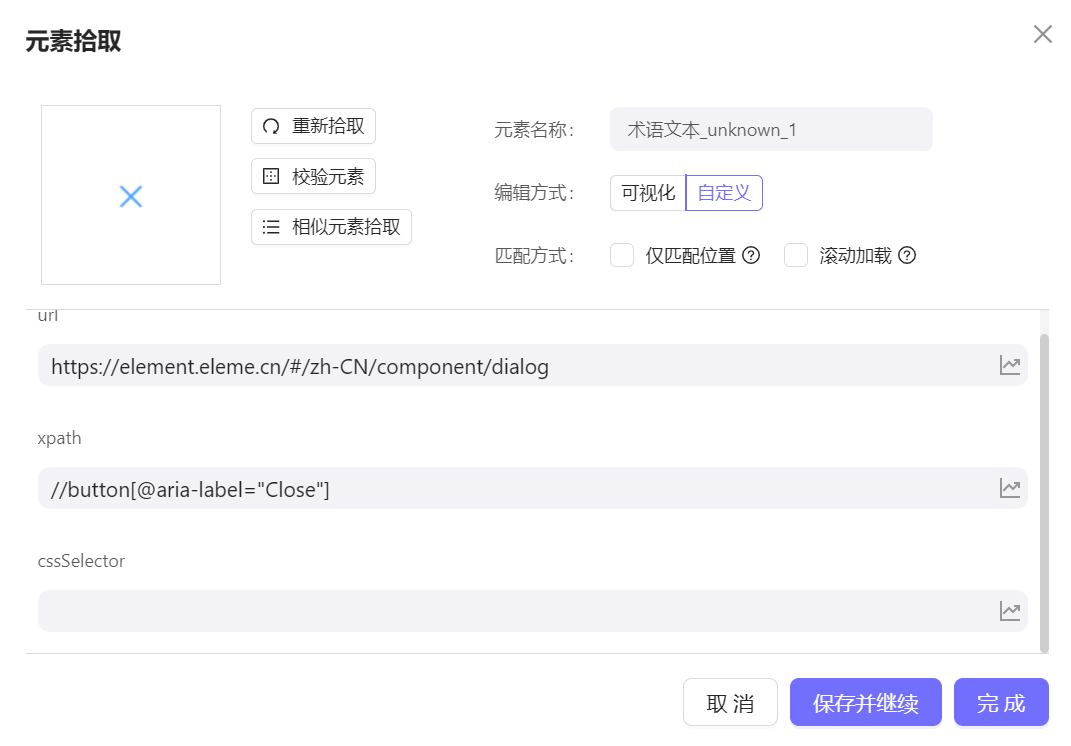Image resolution: width=1071 pixels, height=746 pixels.
Task: Switch 编辑方式 to 可视化 mode
Action: [647, 192]
